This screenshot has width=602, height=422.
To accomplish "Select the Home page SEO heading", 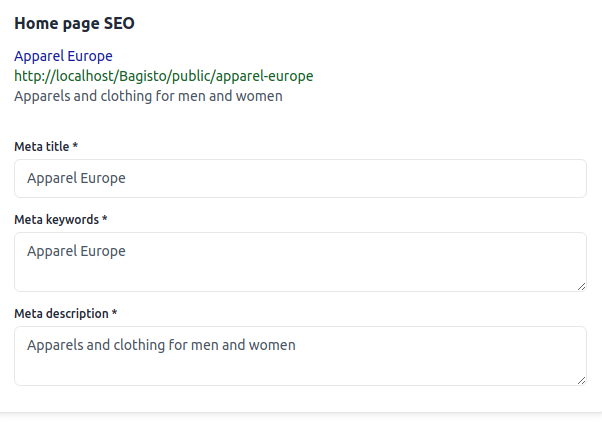I will tap(74, 23).
